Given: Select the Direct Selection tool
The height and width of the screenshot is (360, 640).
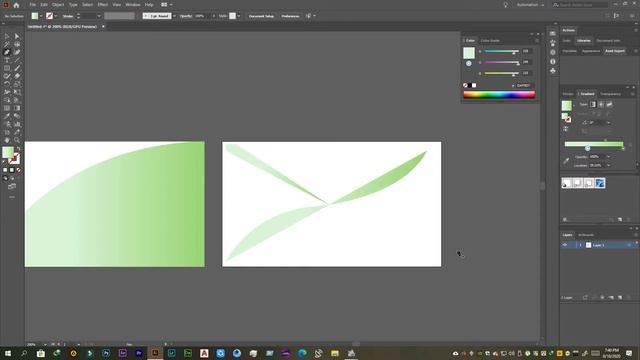Looking at the screenshot, I should (x=17, y=36).
